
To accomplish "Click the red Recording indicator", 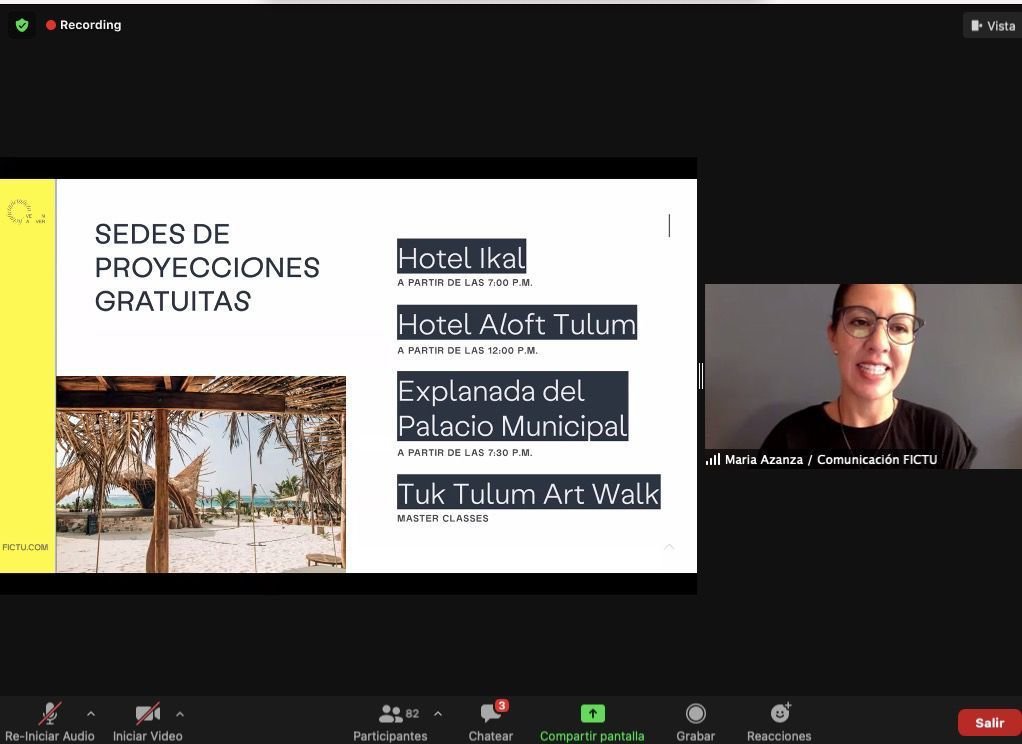I will pos(84,25).
